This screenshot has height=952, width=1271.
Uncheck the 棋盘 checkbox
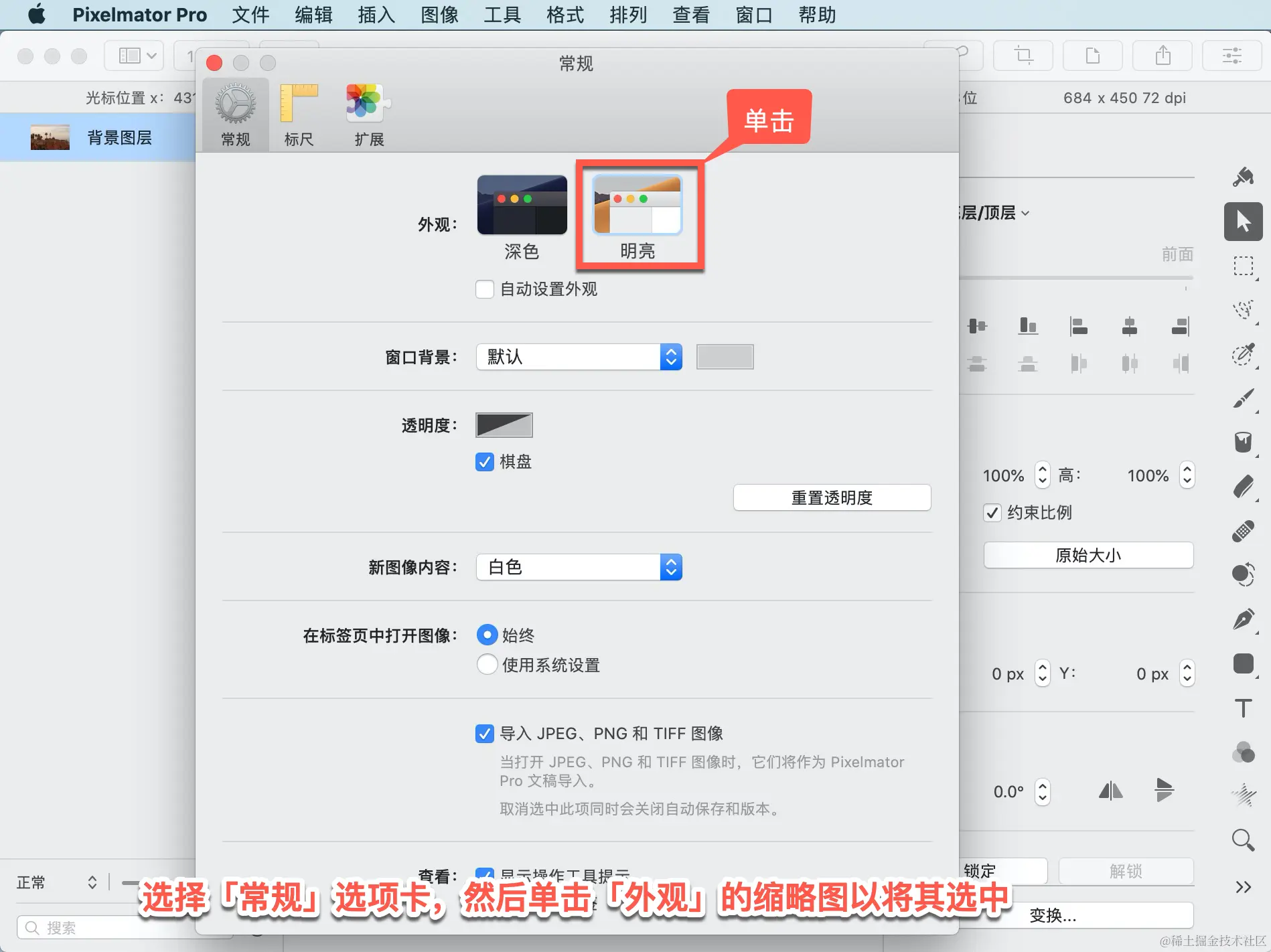[x=485, y=462]
